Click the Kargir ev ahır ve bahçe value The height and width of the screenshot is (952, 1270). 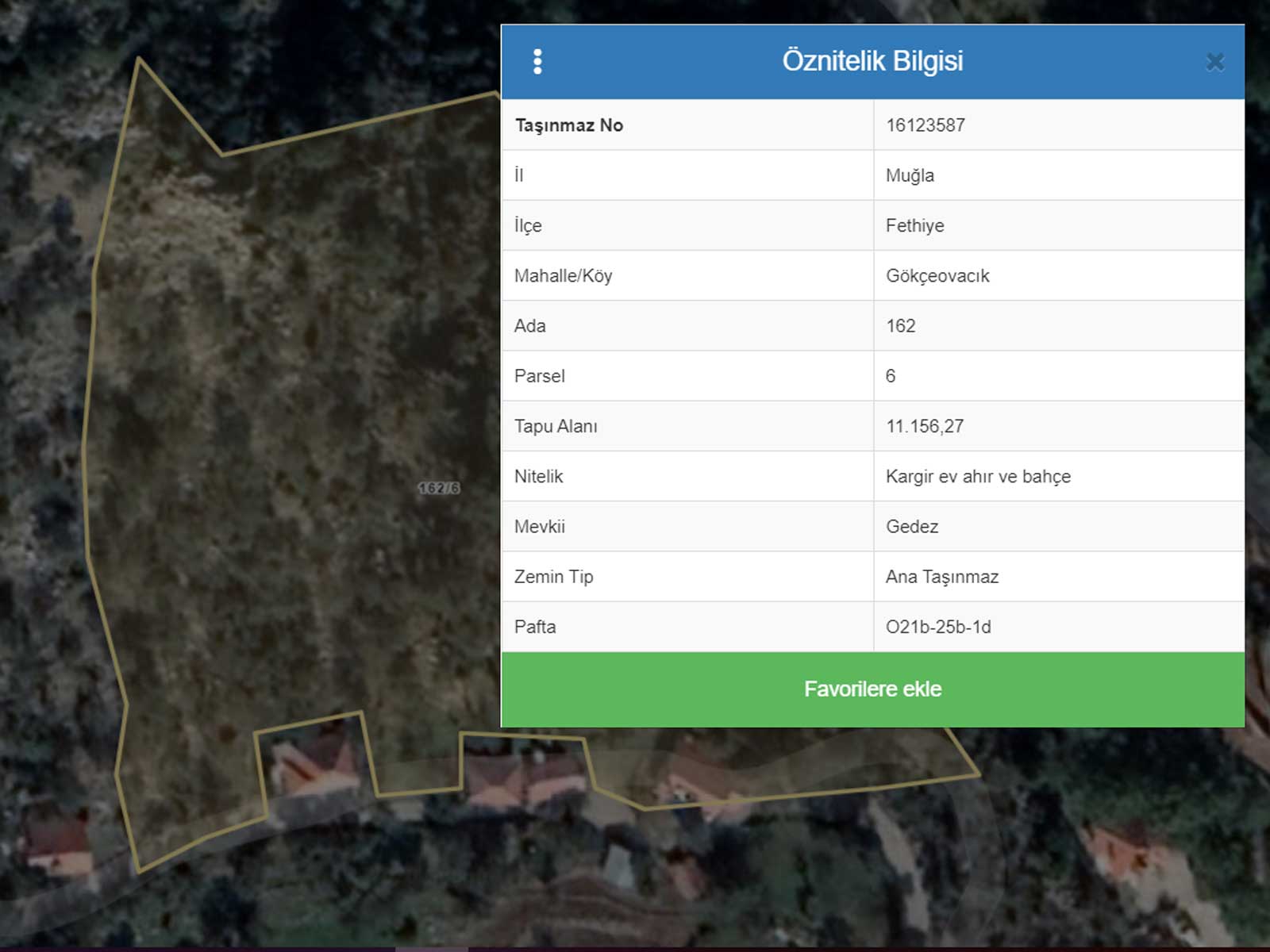pos(978,477)
